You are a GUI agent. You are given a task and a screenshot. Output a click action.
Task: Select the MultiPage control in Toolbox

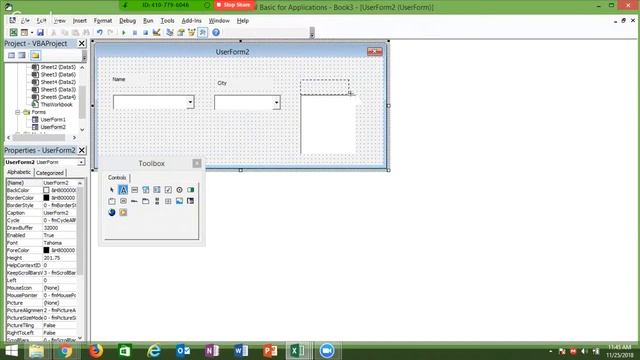(146, 201)
